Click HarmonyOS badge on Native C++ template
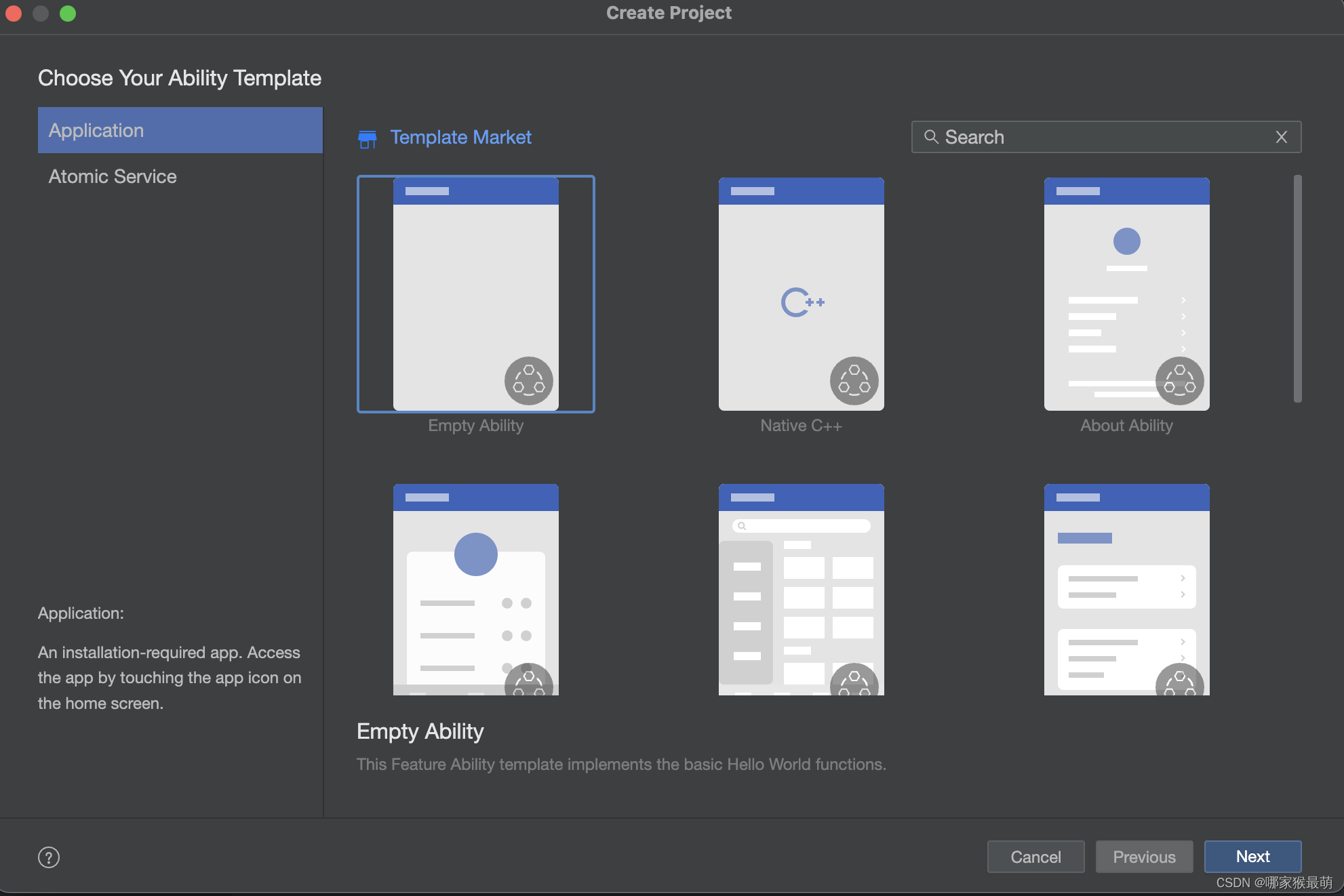This screenshot has width=1344, height=896. click(854, 381)
